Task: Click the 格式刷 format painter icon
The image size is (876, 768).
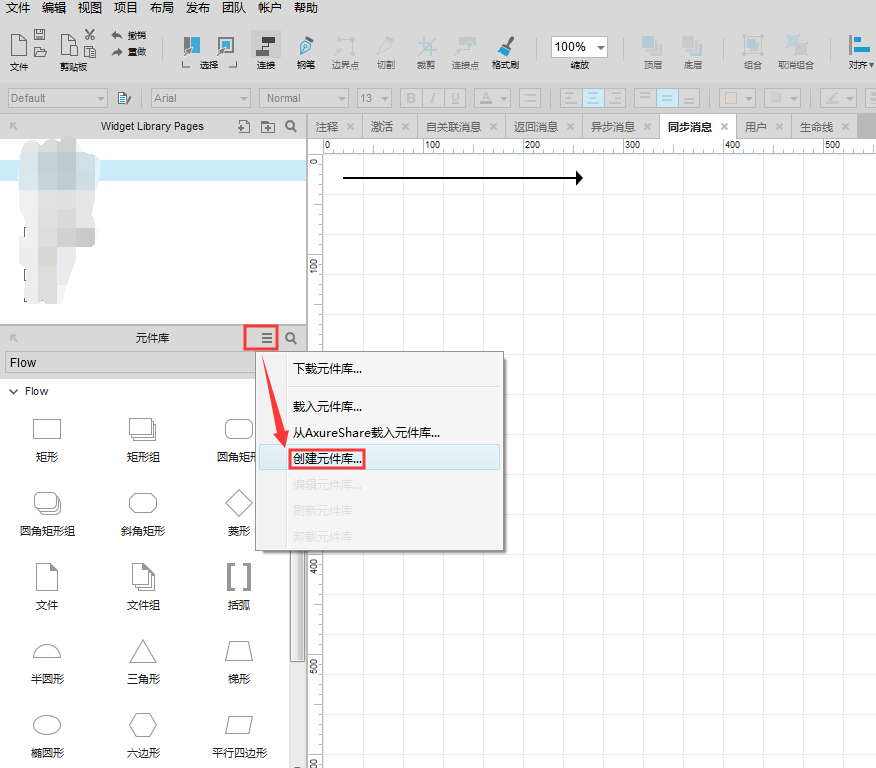Action: tap(505, 50)
